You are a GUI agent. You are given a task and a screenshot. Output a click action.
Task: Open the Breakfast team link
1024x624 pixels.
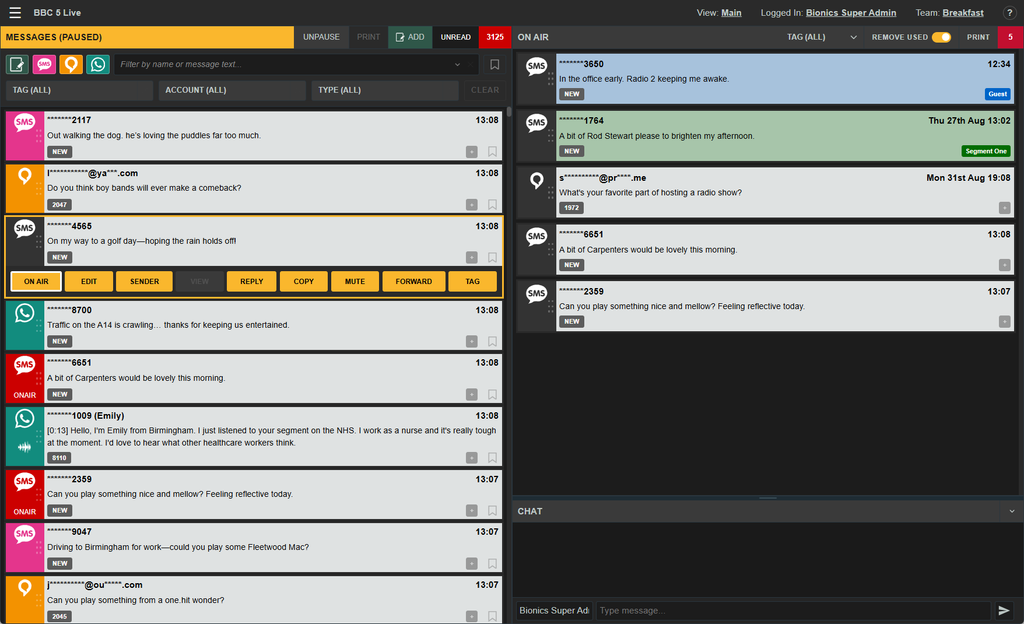point(963,12)
